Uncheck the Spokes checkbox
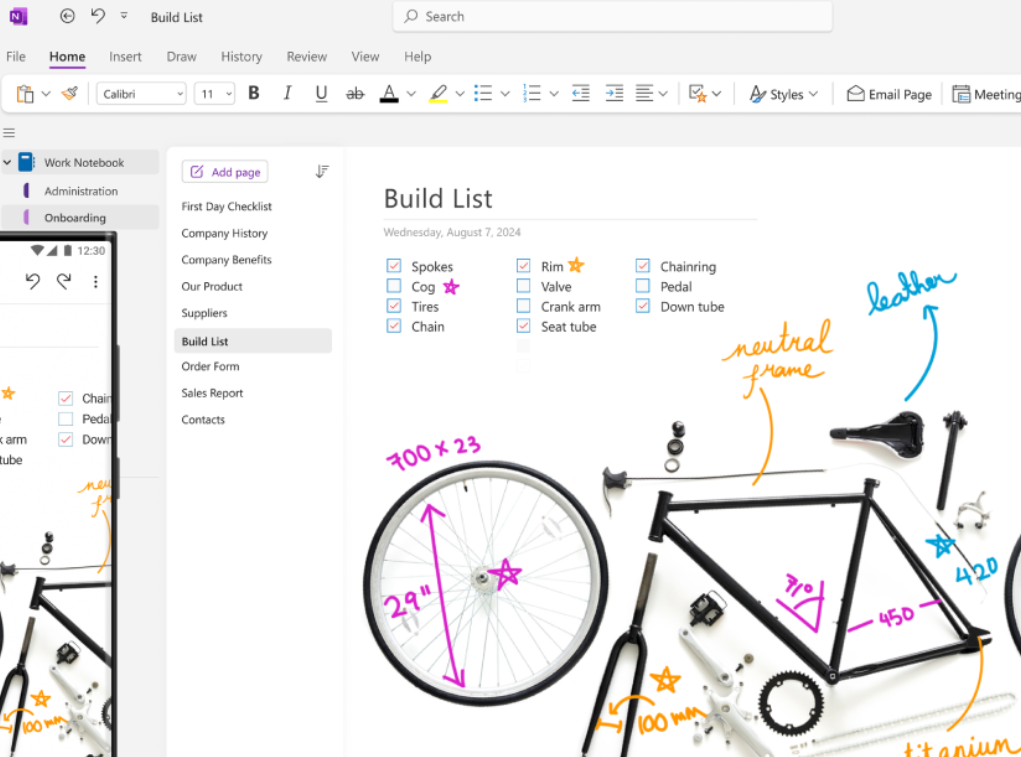Viewport: 1021px width, 757px height. [x=394, y=267]
